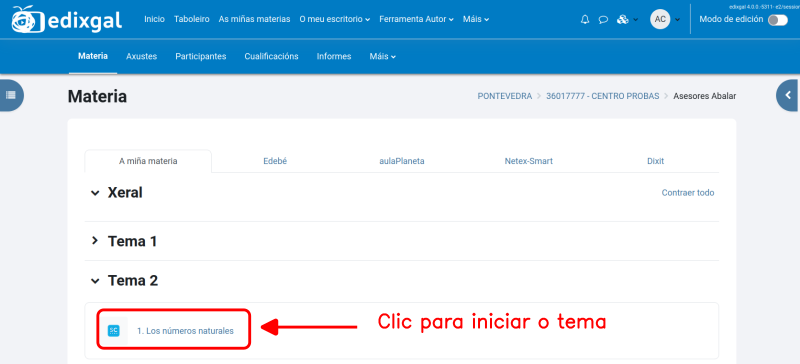This screenshot has width=800, height=364.
Task: Select A miña materia tab
Action: (148, 161)
